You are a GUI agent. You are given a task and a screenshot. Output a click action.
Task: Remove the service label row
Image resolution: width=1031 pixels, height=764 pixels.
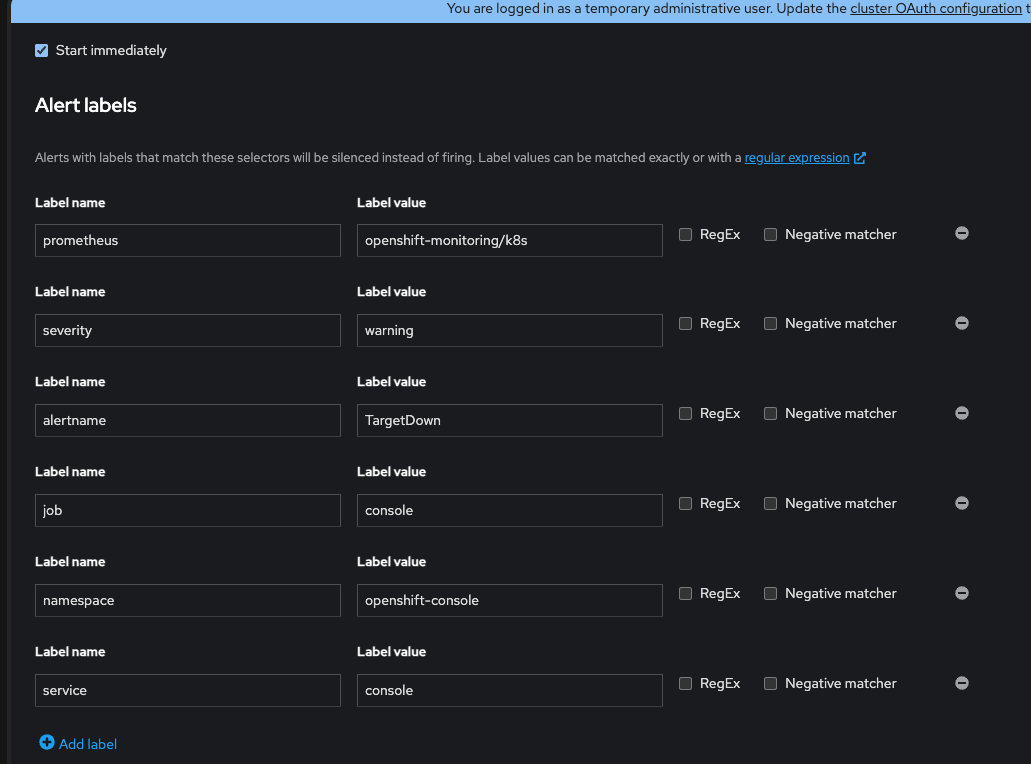tap(962, 683)
